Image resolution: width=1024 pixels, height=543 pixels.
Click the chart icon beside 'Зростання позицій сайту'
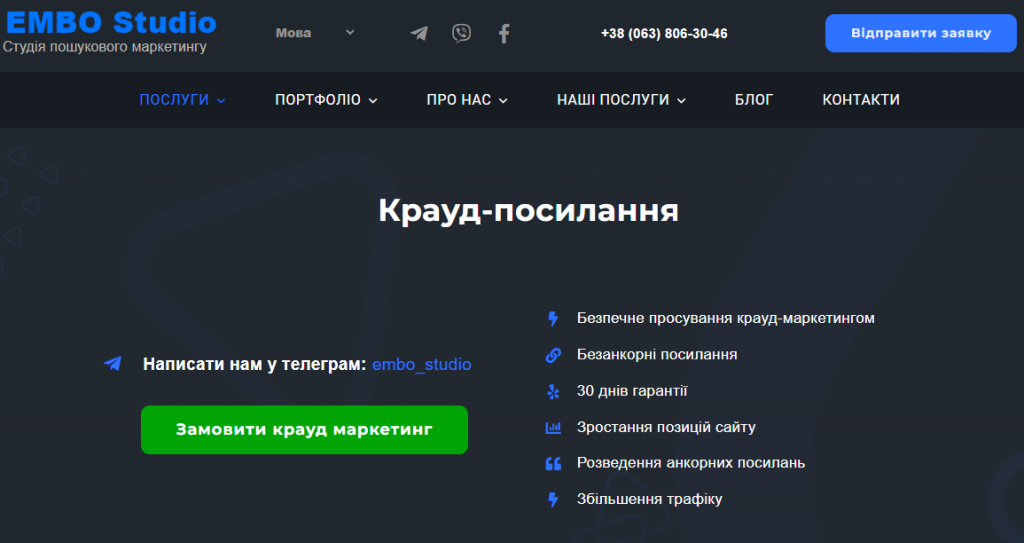click(553, 427)
